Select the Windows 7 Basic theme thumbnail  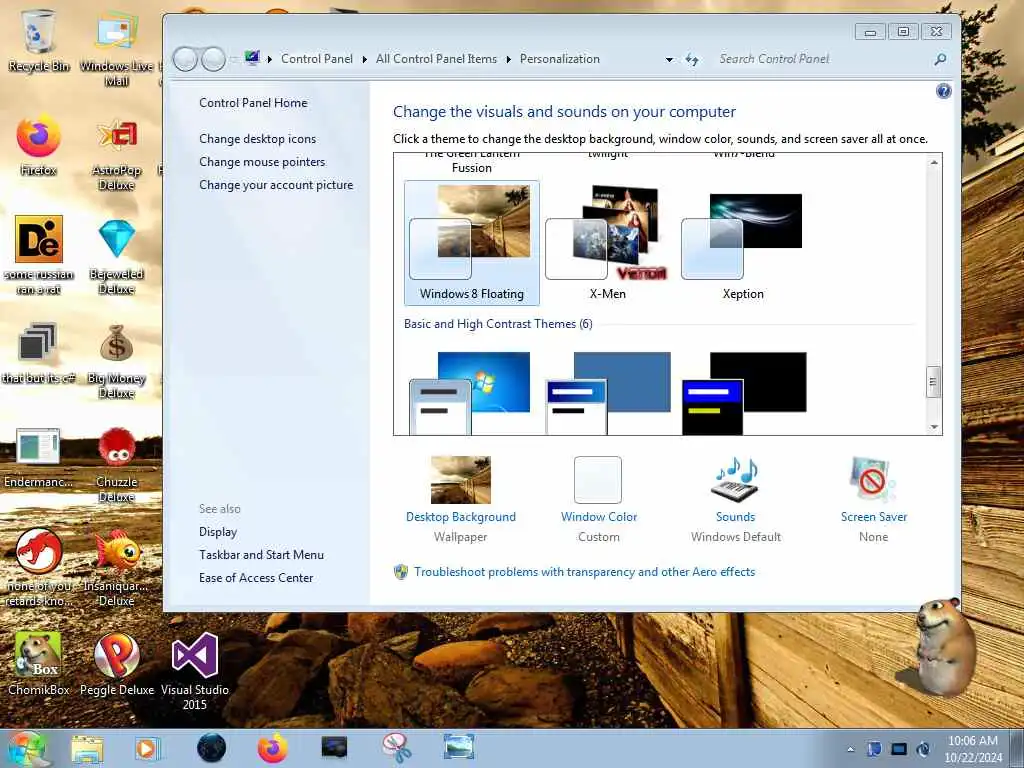click(470, 393)
